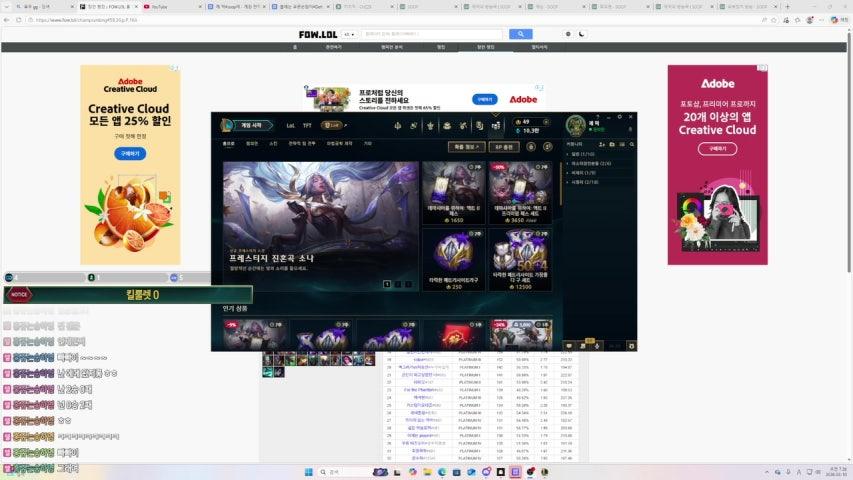Expand the second friend group in the social panel
This screenshot has width=853, height=480.
pos(589,163)
